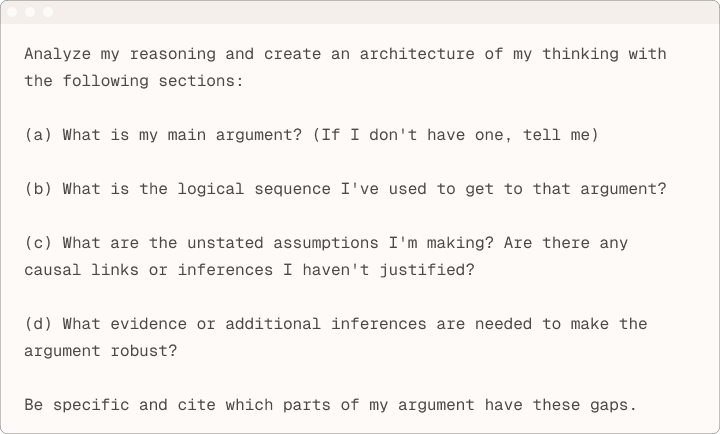Click the first window dot (close)

(x=13, y=12)
